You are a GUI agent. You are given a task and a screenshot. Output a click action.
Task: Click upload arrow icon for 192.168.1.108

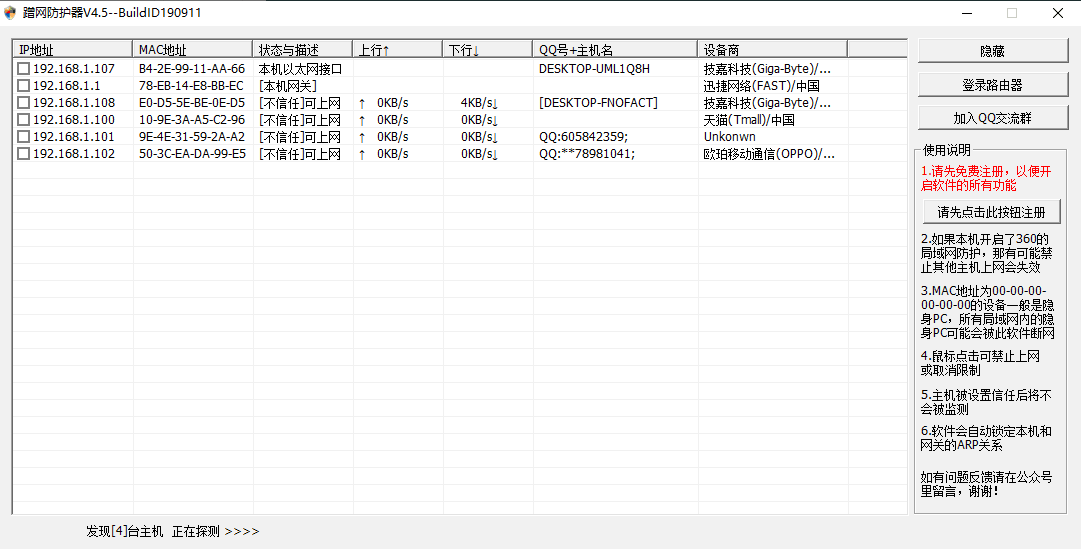362,103
